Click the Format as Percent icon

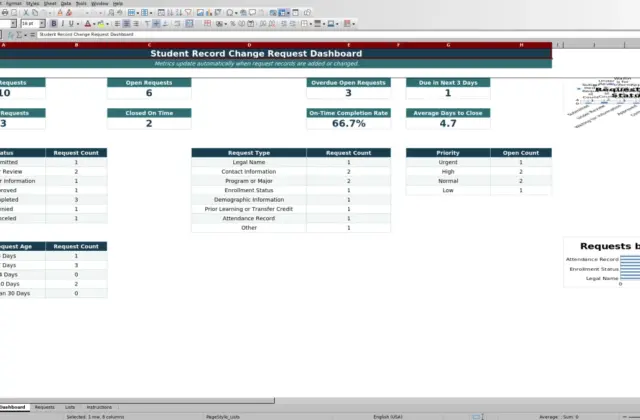pos(233,24)
